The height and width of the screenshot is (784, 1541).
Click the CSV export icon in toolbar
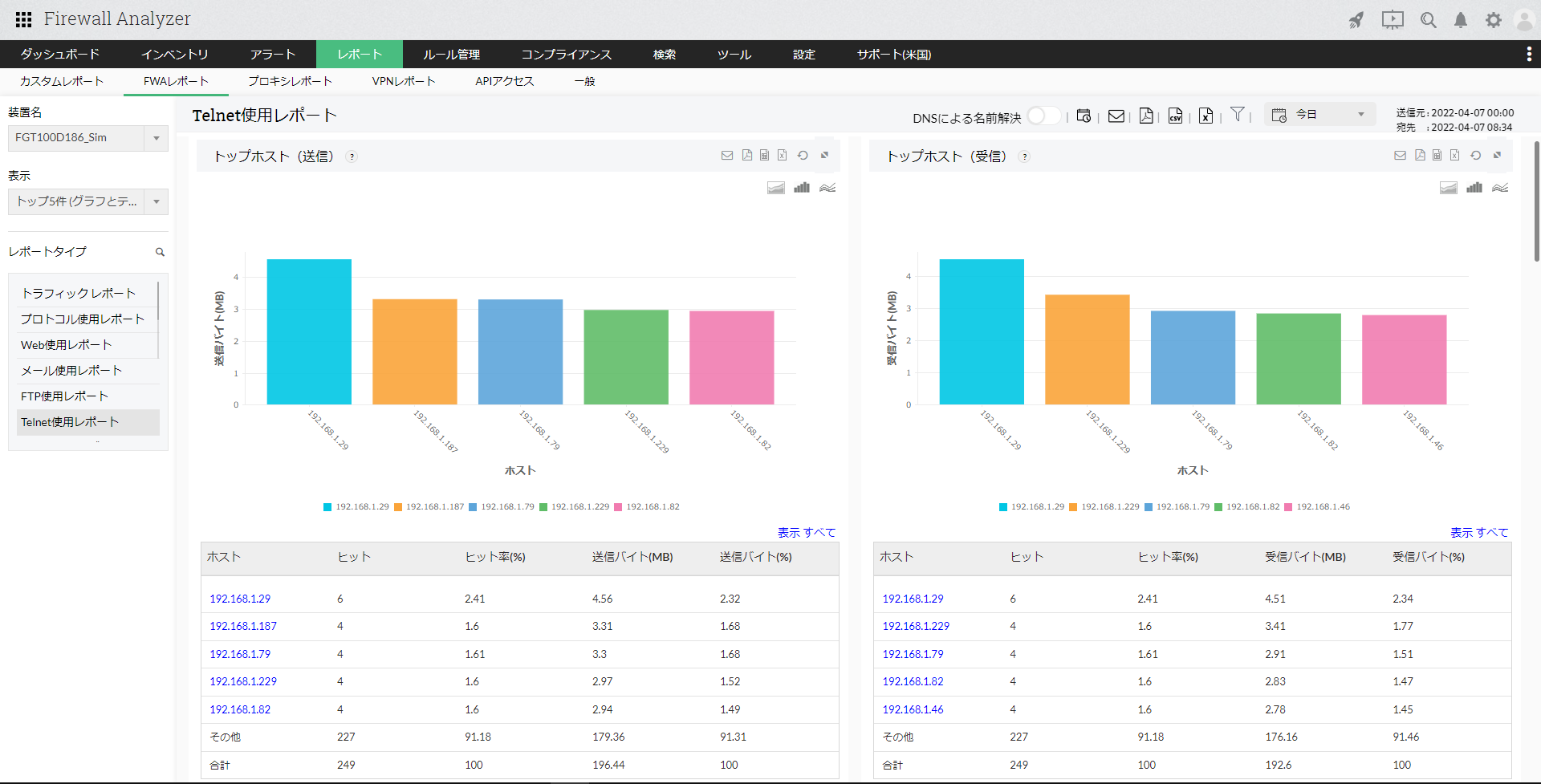pos(1175,116)
